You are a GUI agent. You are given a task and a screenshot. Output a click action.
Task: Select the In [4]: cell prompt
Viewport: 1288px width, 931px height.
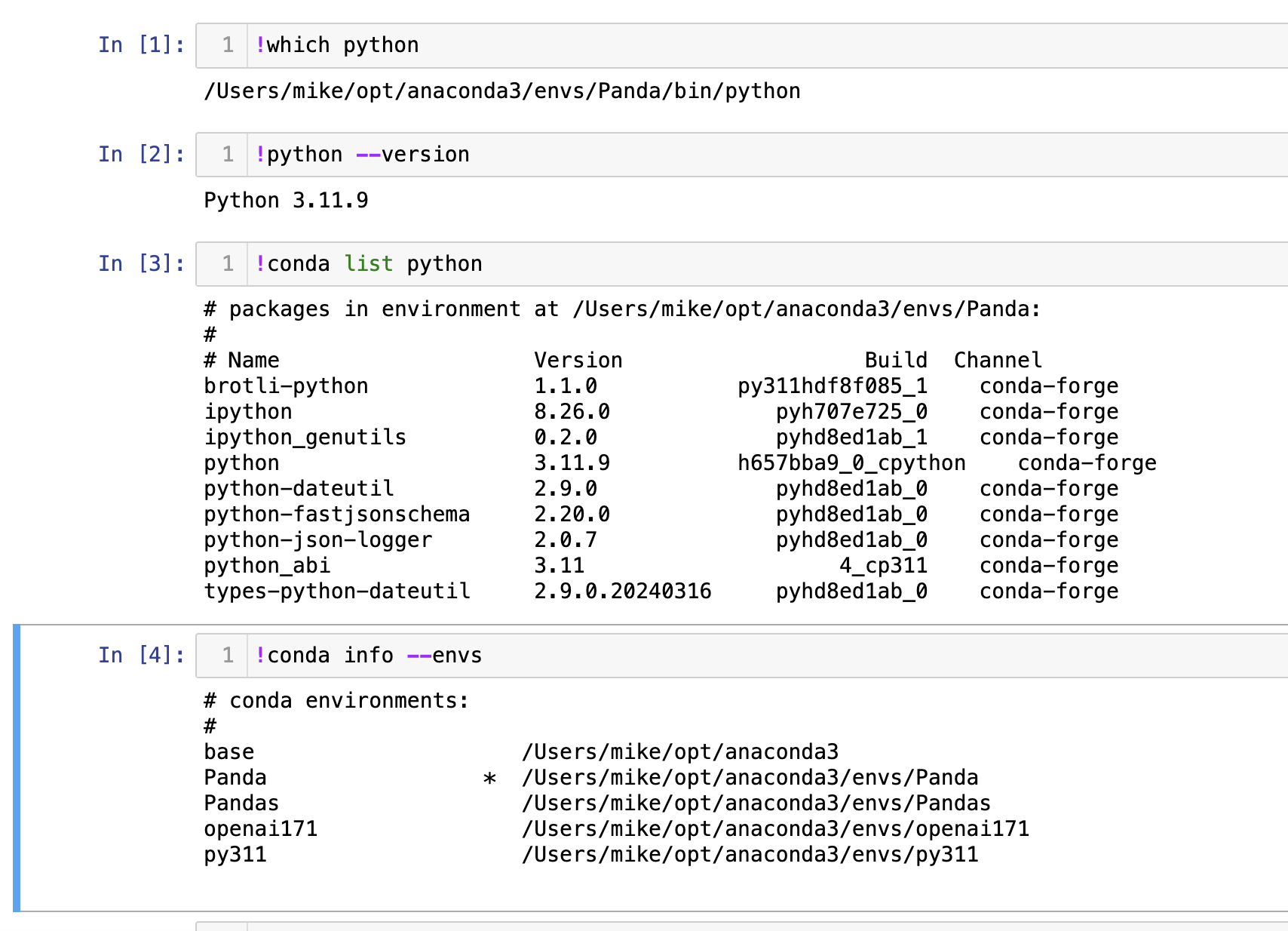(141, 656)
